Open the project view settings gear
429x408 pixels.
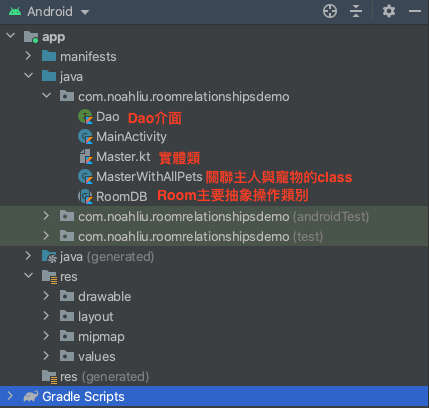coord(389,11)
